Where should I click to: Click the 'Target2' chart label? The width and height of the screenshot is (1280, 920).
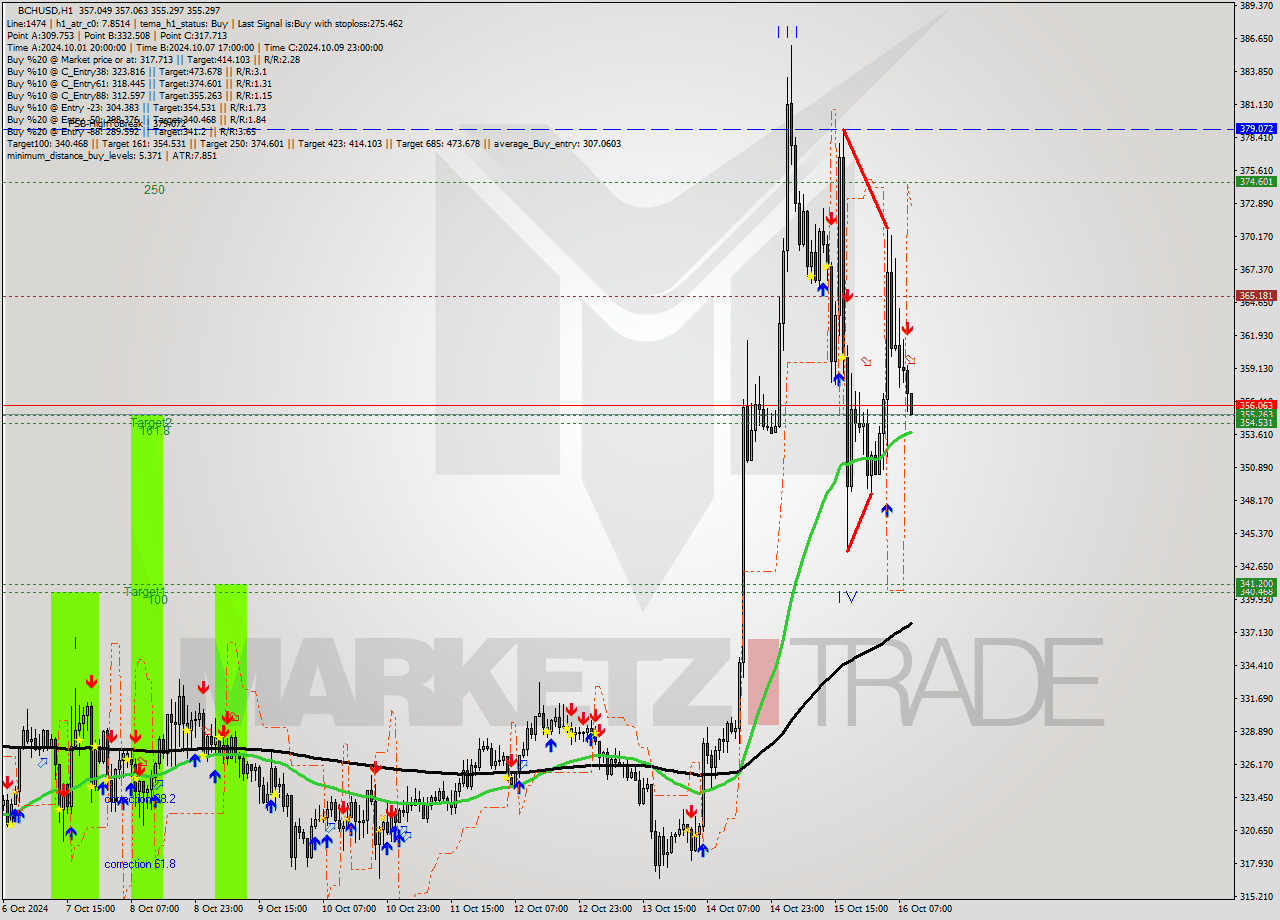click(151, 422)
